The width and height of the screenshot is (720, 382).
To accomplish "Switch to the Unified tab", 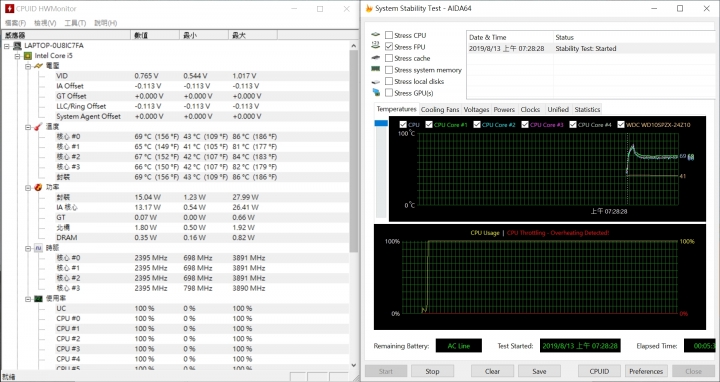I will pyautogui.click(x=558, y=109).
